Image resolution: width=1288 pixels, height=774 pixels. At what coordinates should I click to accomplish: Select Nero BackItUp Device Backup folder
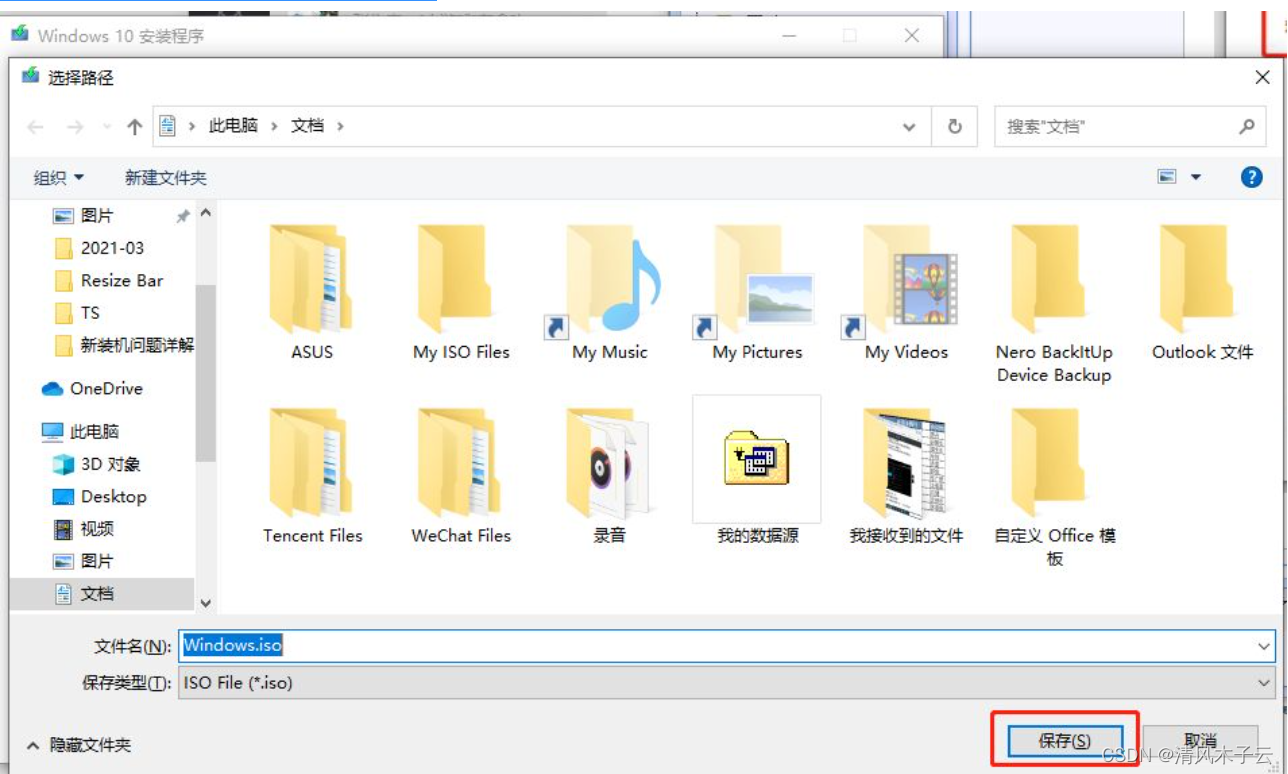(1054, 303)
